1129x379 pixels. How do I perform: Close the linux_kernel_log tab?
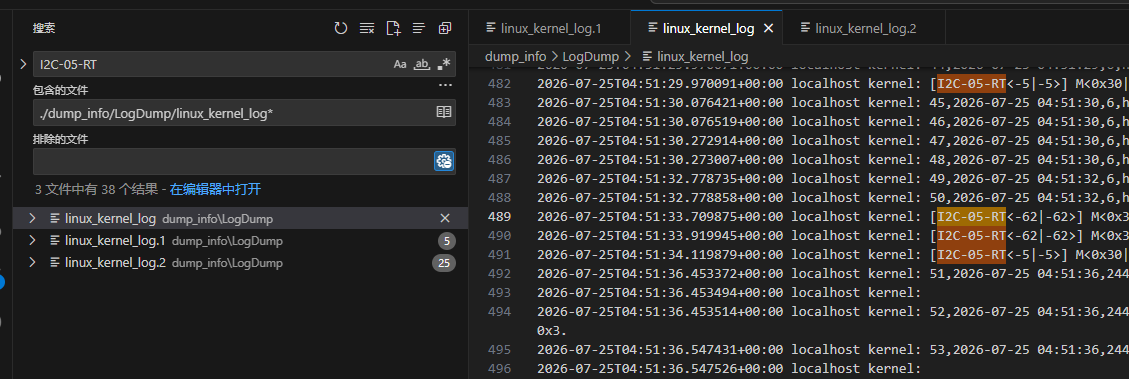point(768,29)
